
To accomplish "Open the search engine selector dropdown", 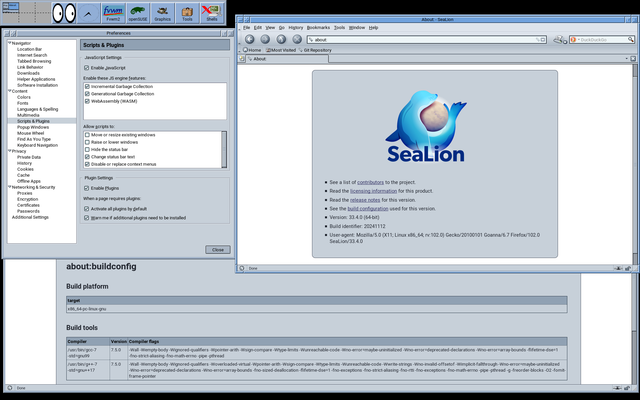I will [x=578, y=40].
